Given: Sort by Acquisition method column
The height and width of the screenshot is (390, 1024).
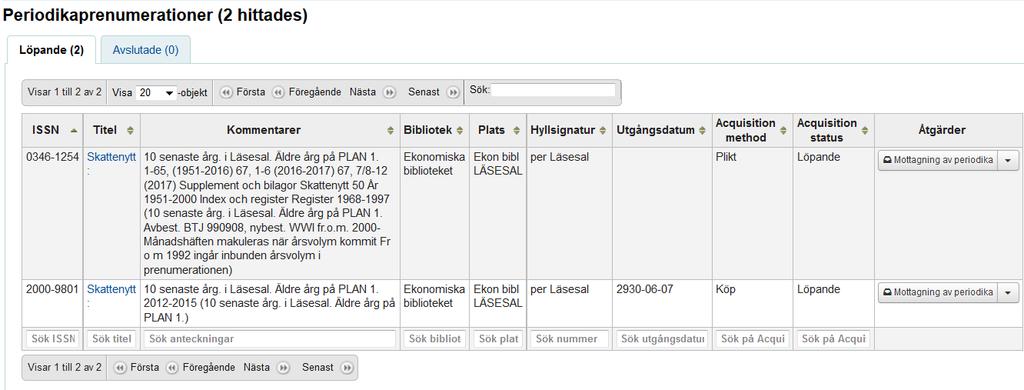Looking at the screenshot, I should tap(753, 130).
